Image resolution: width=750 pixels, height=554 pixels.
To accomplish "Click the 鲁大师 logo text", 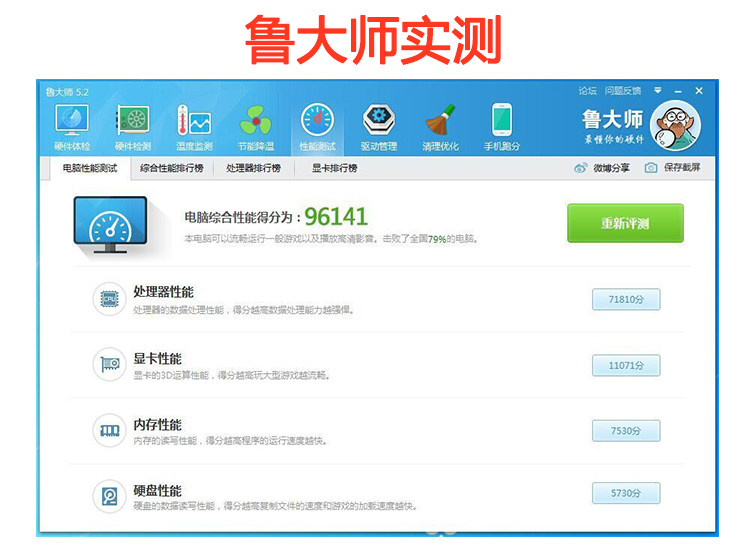I will [612, 120].
